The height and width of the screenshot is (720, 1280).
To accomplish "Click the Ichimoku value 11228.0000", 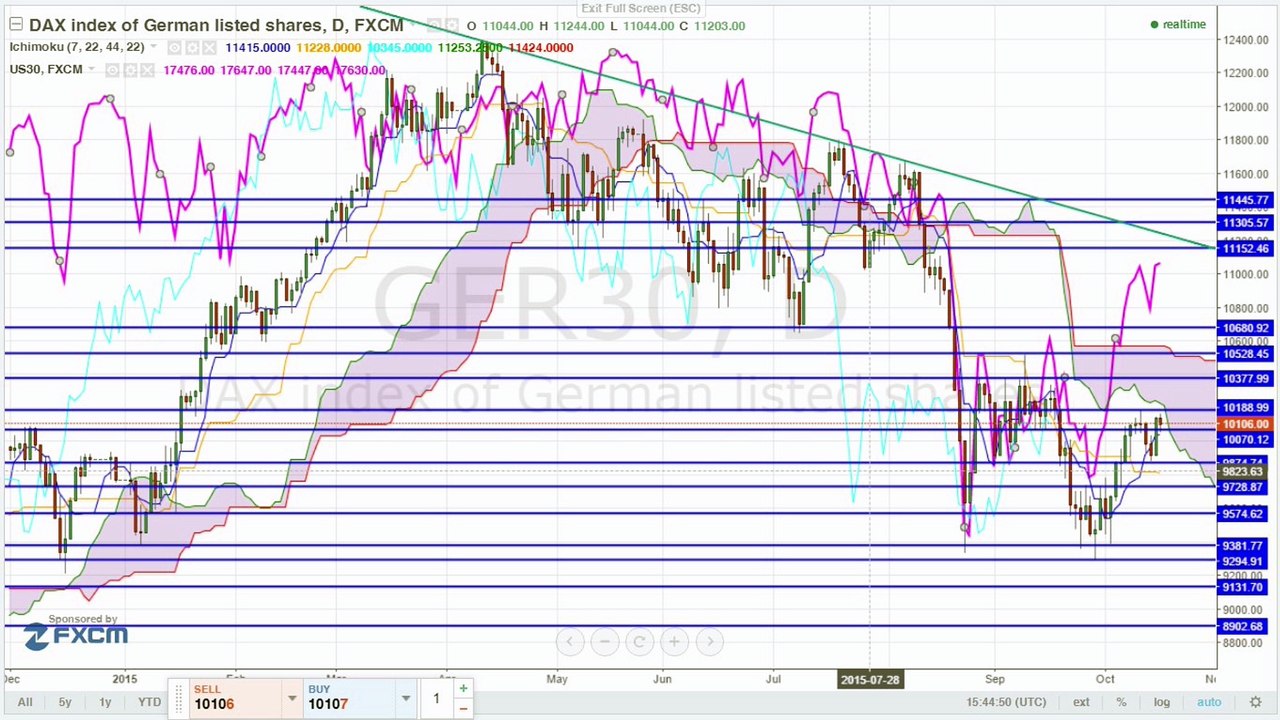I will (x=329, y=48).
